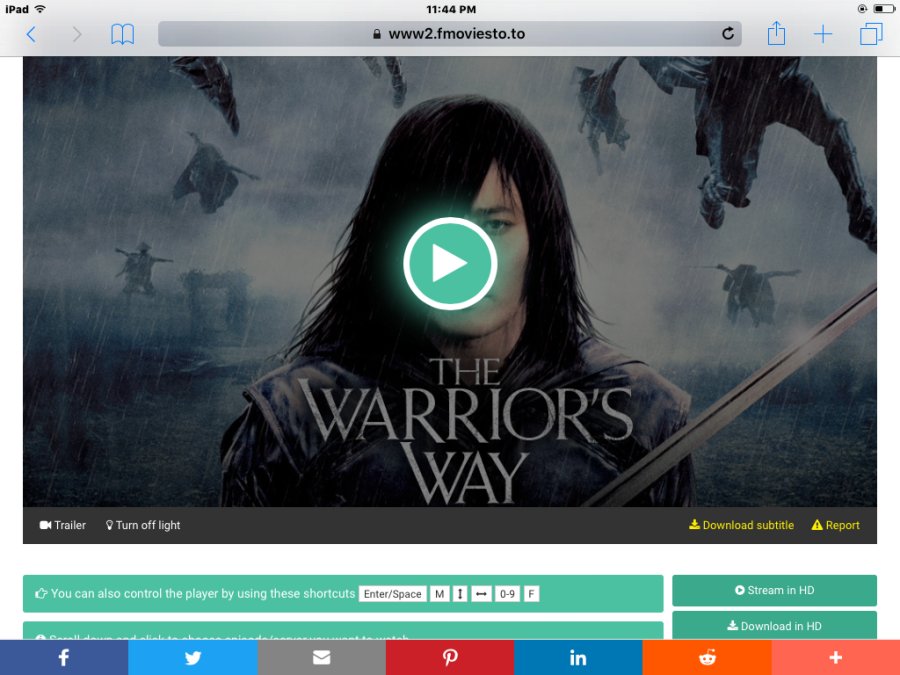Share page via email envelope
The height and width of the screenshot is (675, 900).
[x=321, y=657]
